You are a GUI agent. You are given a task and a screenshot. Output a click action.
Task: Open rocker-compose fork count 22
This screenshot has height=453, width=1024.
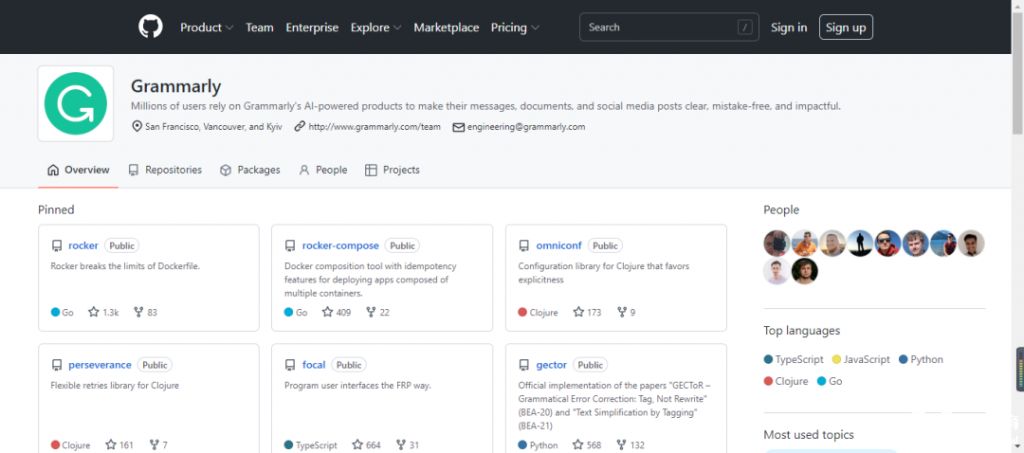(x=377, y=312)
